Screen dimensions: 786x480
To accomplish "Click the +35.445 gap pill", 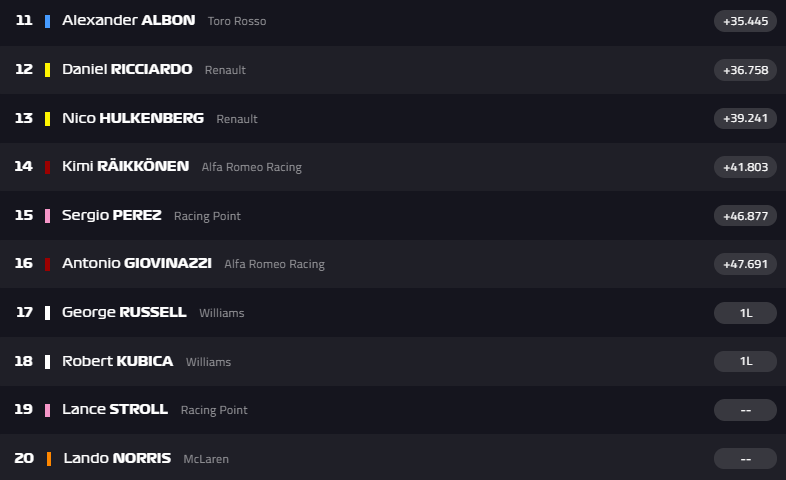I will point(745,21).
